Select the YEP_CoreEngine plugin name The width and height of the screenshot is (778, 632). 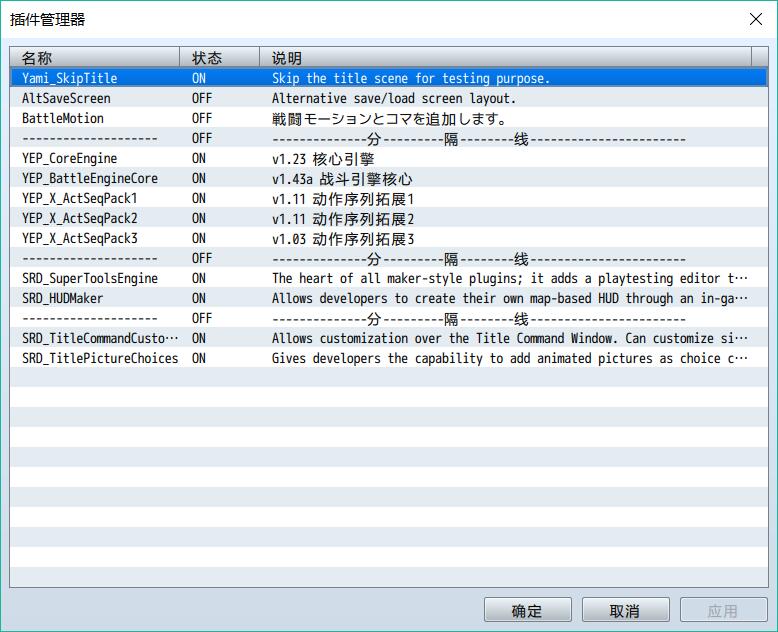tap(69, 158)
